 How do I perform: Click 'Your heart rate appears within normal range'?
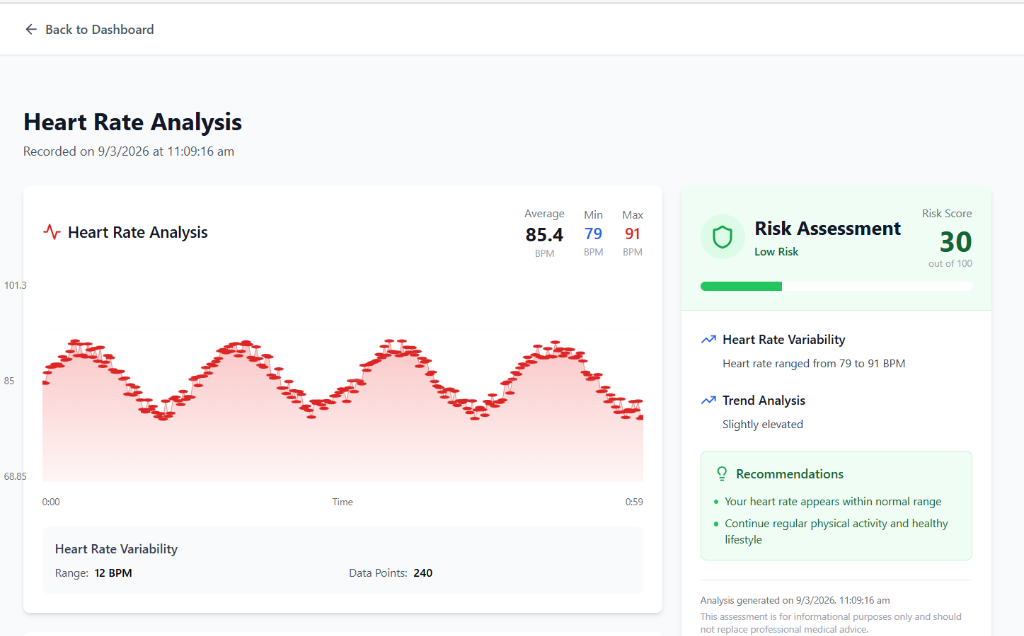[x=833, y=501]
